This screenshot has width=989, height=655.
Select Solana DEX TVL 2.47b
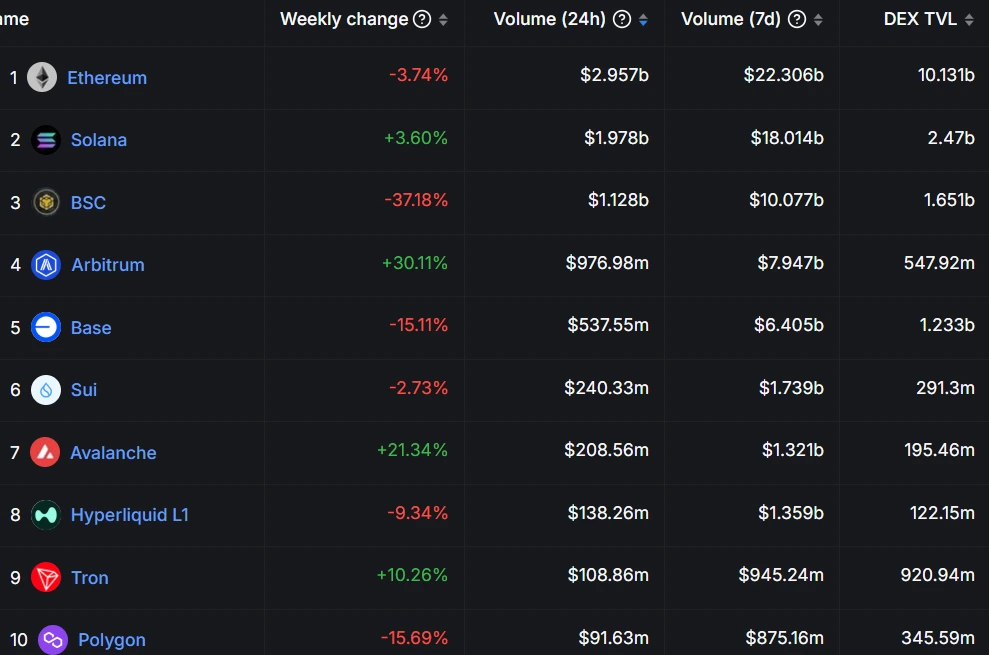[x=951, y=138]
